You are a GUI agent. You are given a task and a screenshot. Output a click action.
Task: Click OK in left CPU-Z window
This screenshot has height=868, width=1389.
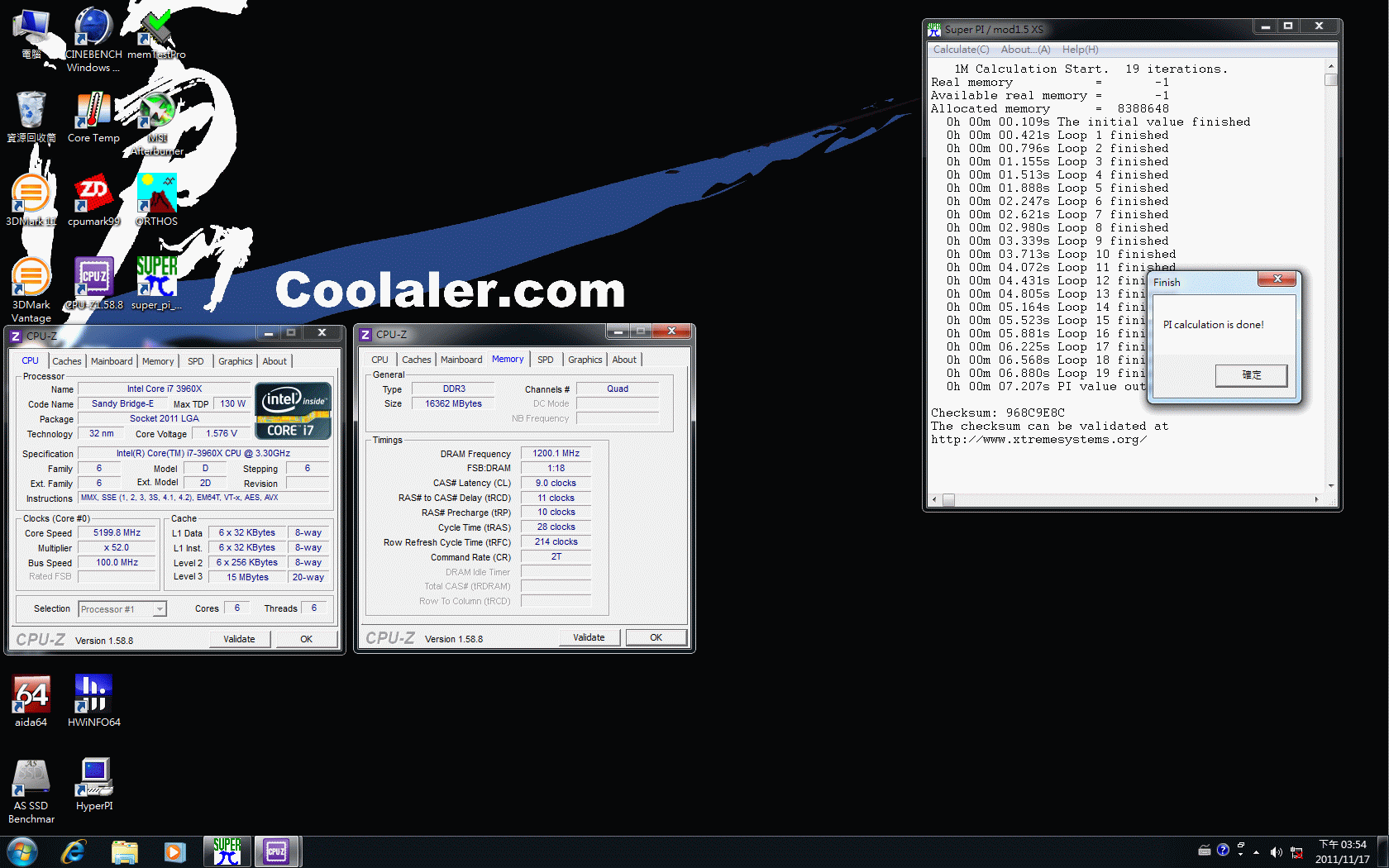coord(306,639)
